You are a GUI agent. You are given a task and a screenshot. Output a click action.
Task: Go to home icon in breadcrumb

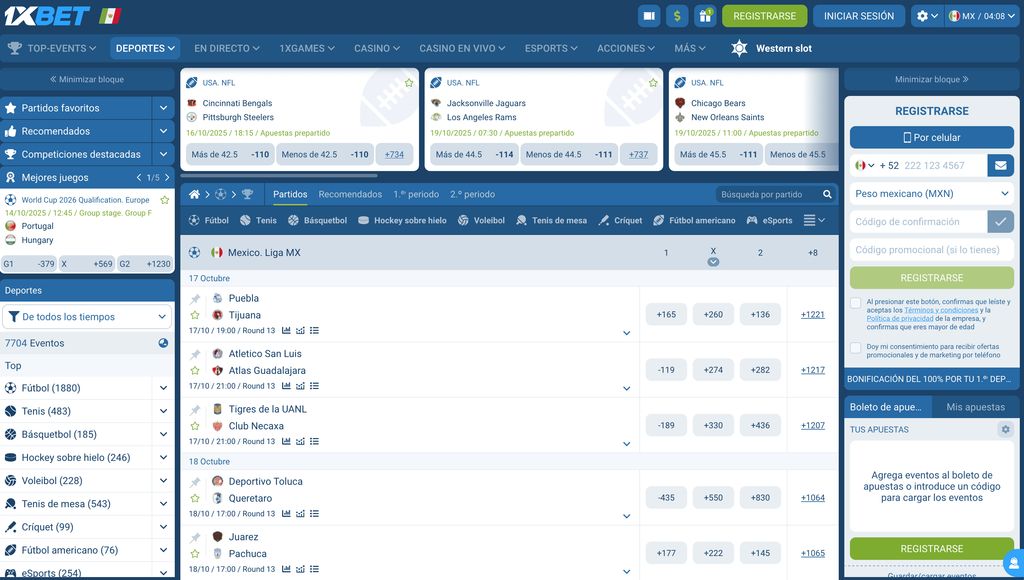[x=194, y=195]
